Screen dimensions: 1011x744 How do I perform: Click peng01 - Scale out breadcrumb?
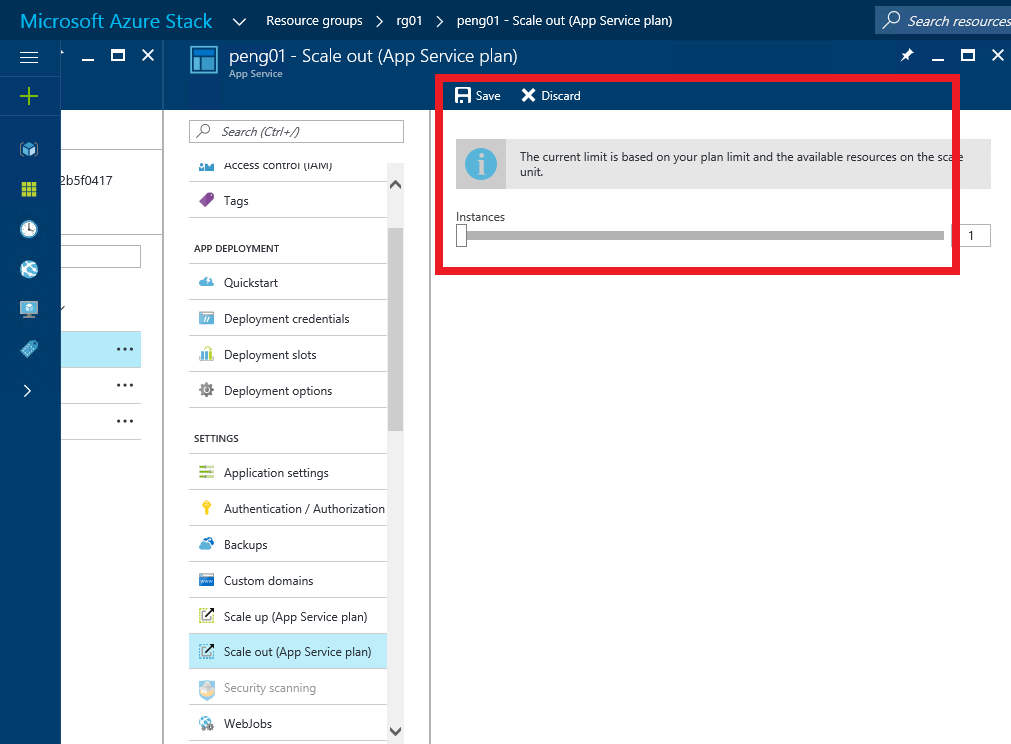click(564, 21)
